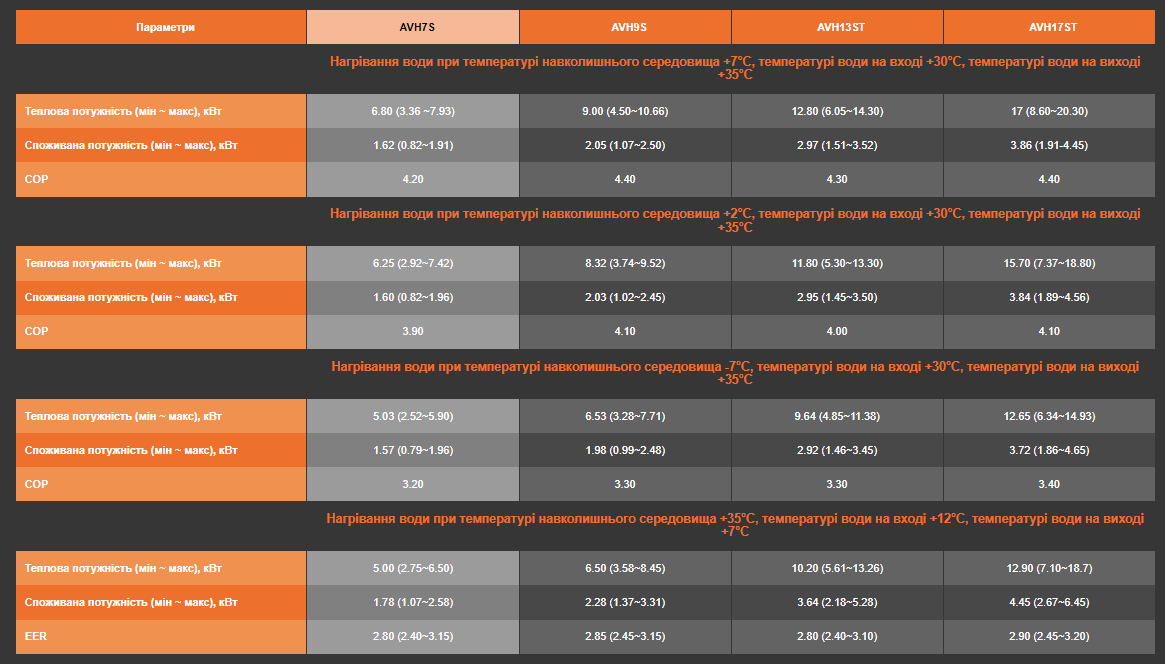Screen dimensions: 1165x664
Task: Select the AVH7S column header
Action: click(x=412, y=27)
